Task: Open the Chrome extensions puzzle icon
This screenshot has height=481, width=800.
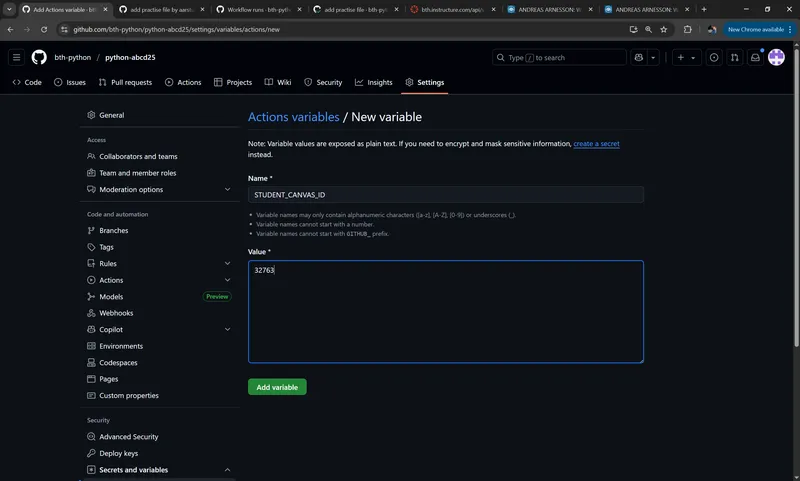Action: click(x=686, y=30)
